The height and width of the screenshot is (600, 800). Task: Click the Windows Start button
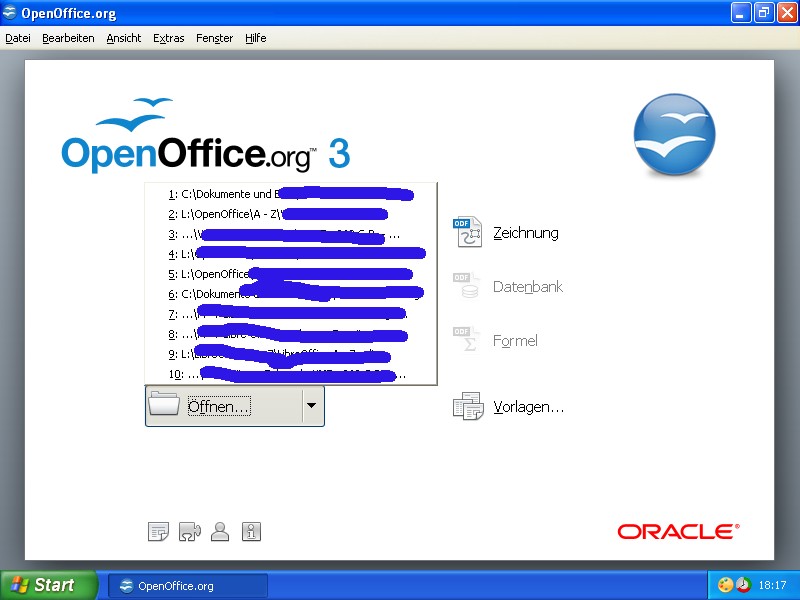pyautogui.click(x=48, y=585)
